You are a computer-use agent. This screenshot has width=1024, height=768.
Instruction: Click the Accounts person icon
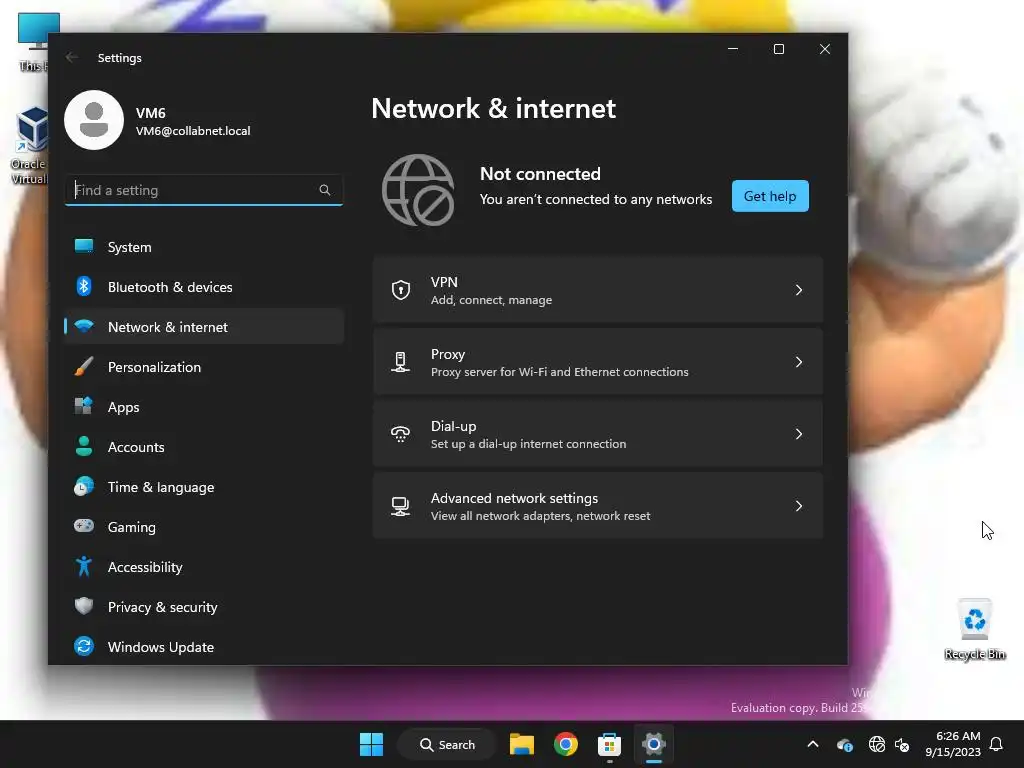(84, 446)
